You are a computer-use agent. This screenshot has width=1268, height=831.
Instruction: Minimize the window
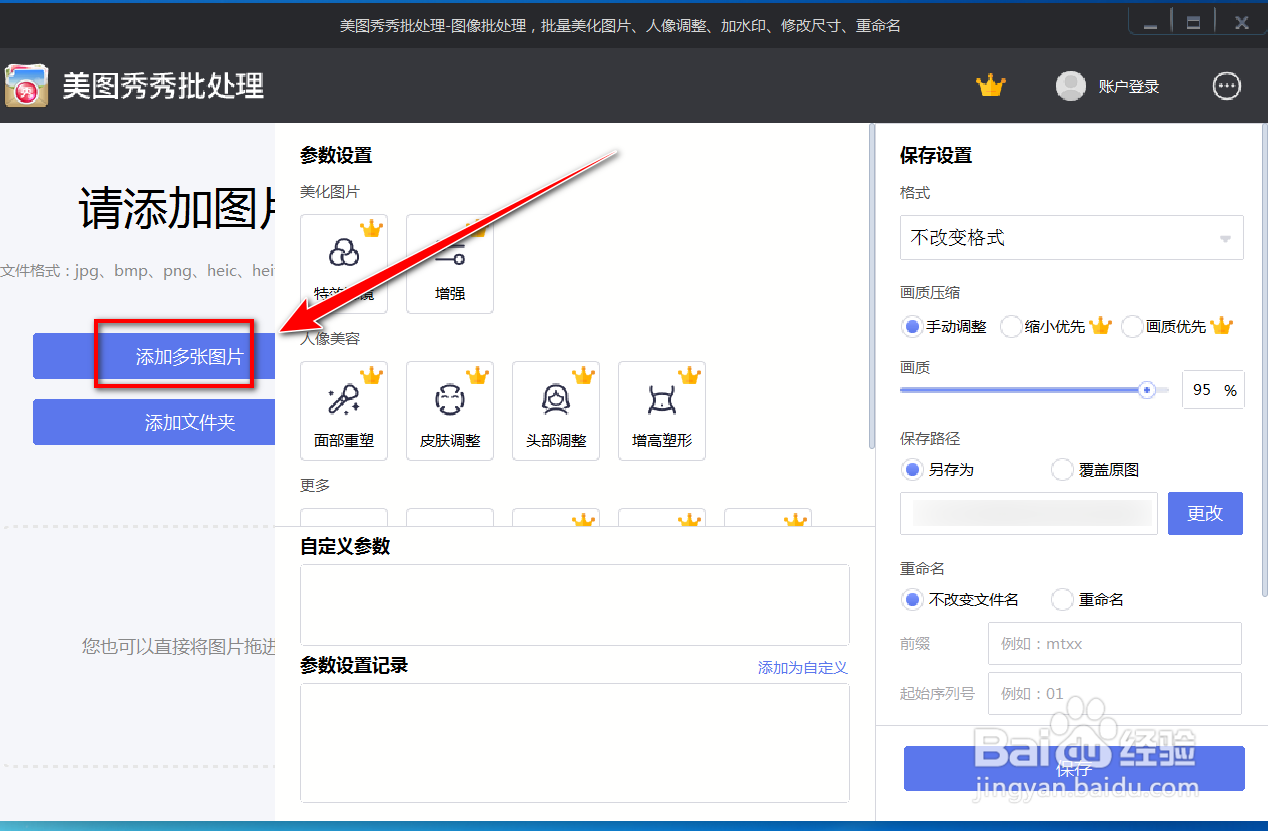coord(1151,23)
